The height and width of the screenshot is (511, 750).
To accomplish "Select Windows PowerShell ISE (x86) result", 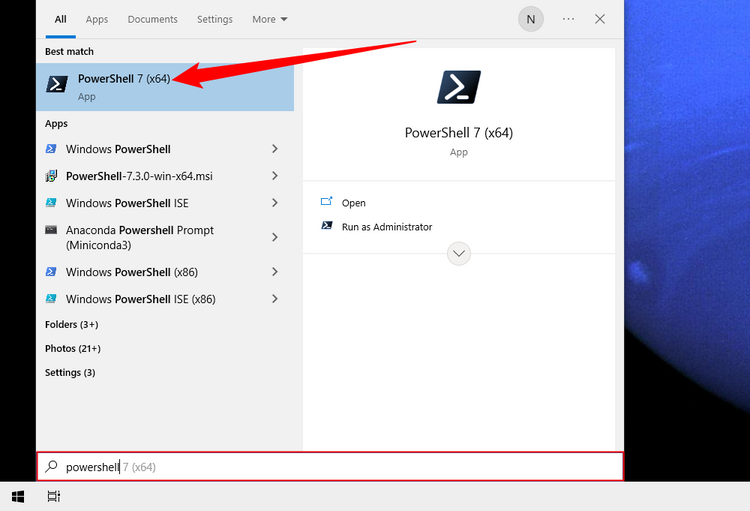I will [165, 299].
